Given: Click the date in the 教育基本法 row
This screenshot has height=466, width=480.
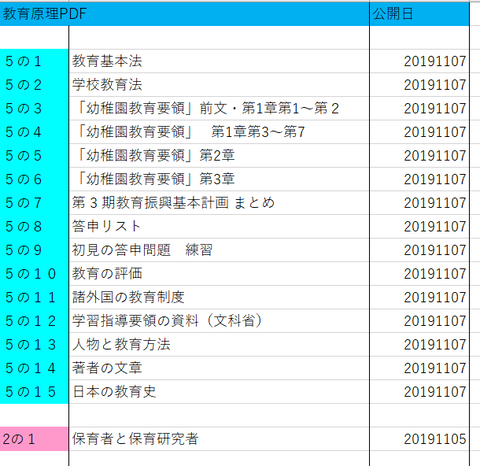Looking at the screenshot, I should [419, 61].
